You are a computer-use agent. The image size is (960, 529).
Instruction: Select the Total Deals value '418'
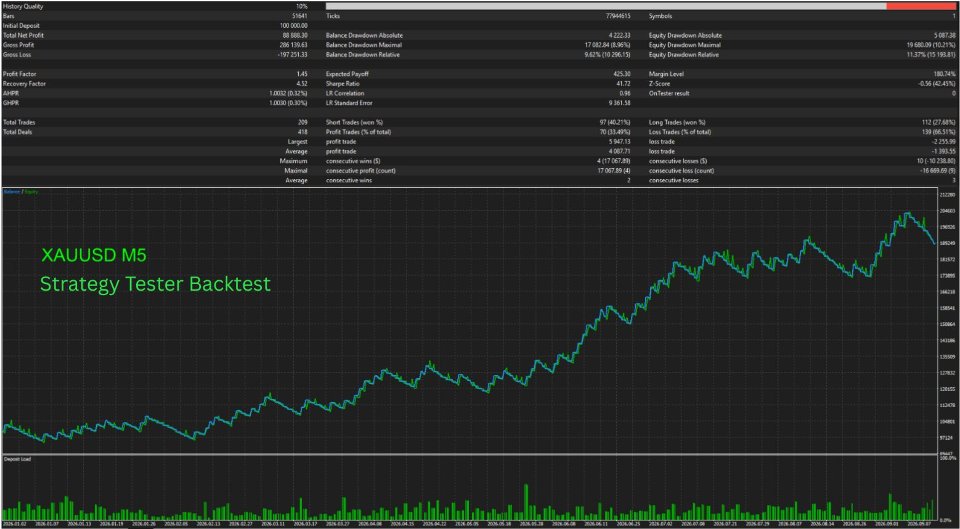click(302, 132)
